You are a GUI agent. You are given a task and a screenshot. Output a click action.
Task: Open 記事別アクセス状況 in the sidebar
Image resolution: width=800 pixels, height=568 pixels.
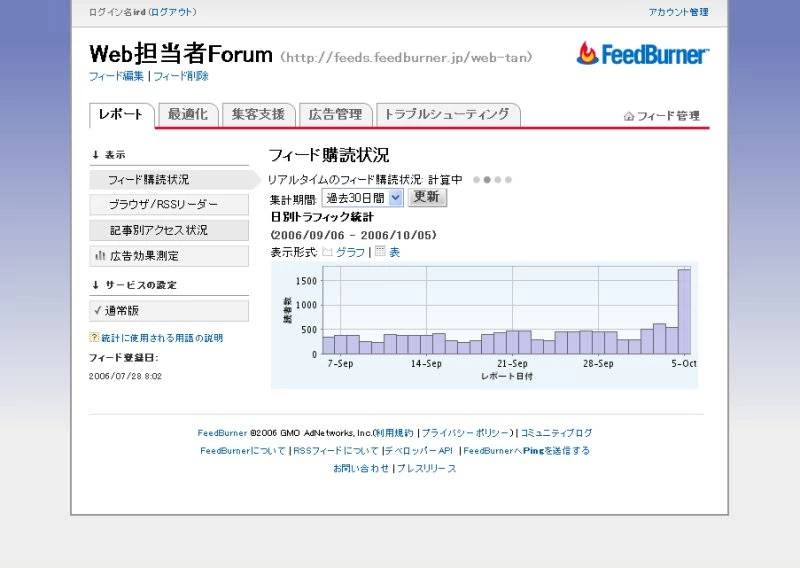click(x=160, y=230)
